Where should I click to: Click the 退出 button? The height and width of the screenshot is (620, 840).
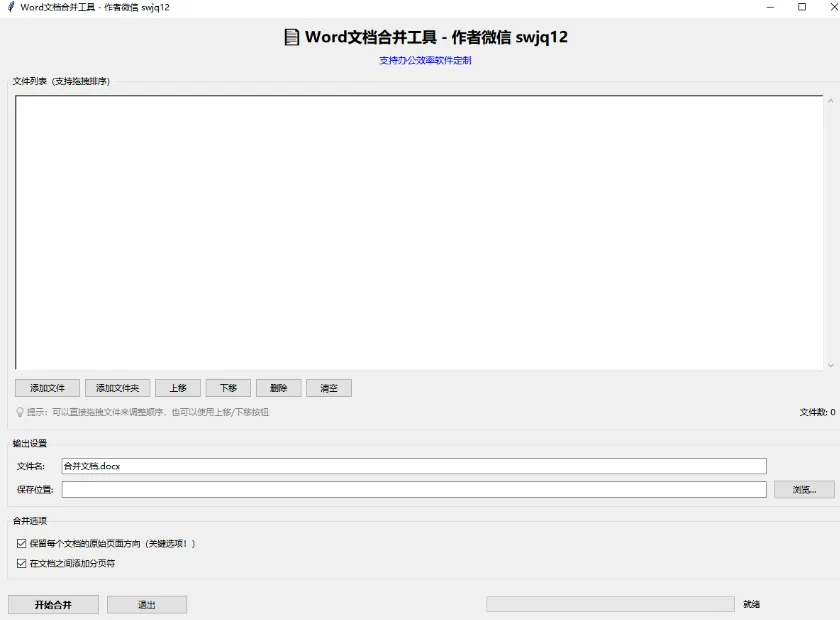pos(147,604)
